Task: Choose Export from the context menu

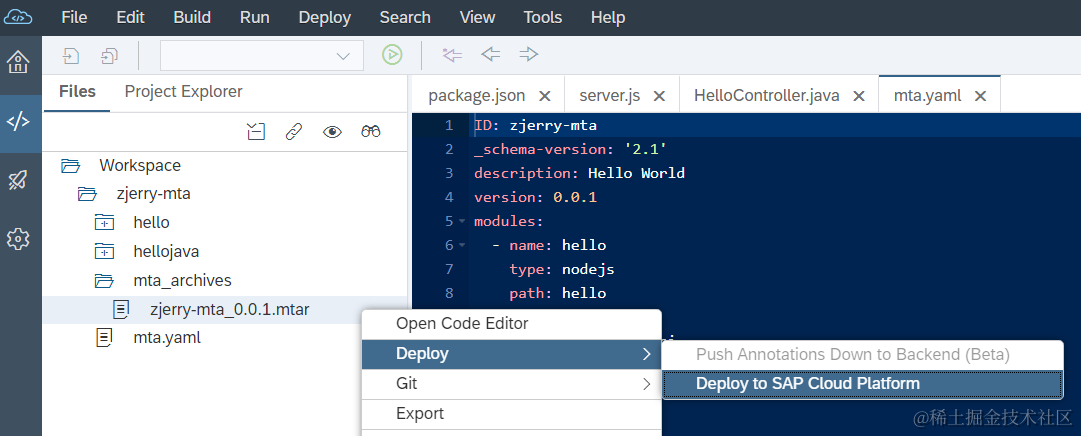Action: click(x=512, y=414)
